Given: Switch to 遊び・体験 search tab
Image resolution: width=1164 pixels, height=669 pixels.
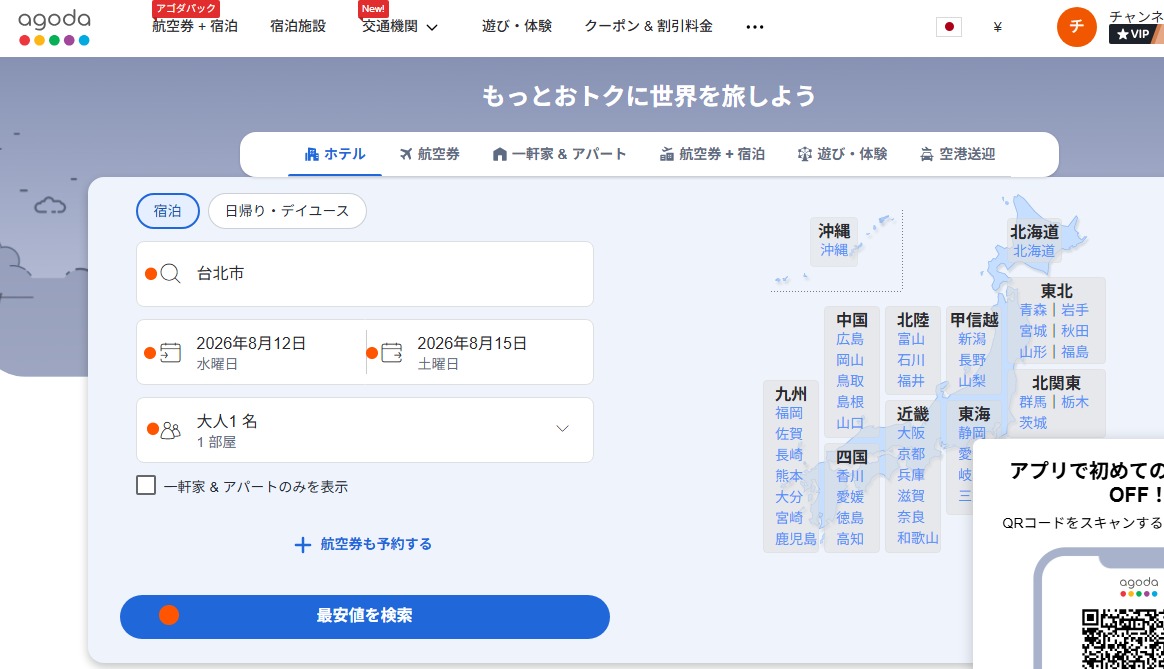Looking at the screenshot, I should [x=842, y=154].
